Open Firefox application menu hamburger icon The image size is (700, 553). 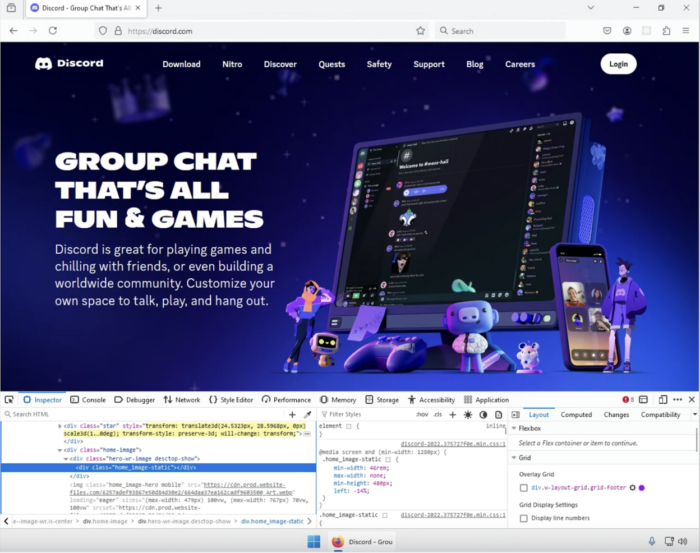point(686,31)
